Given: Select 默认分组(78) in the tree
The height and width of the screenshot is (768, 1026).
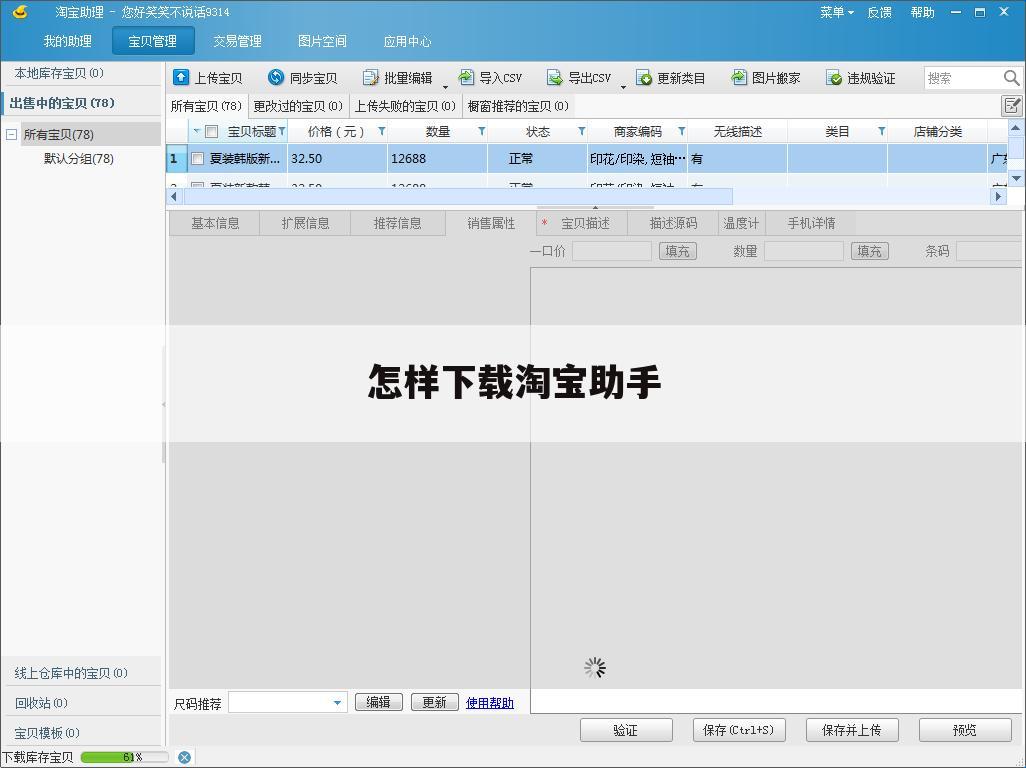Looking at the screenshot, I should (79, 158).
